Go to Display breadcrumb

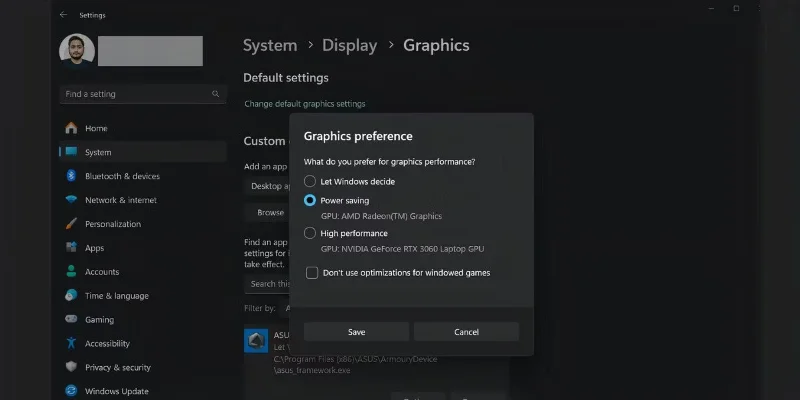349,45
